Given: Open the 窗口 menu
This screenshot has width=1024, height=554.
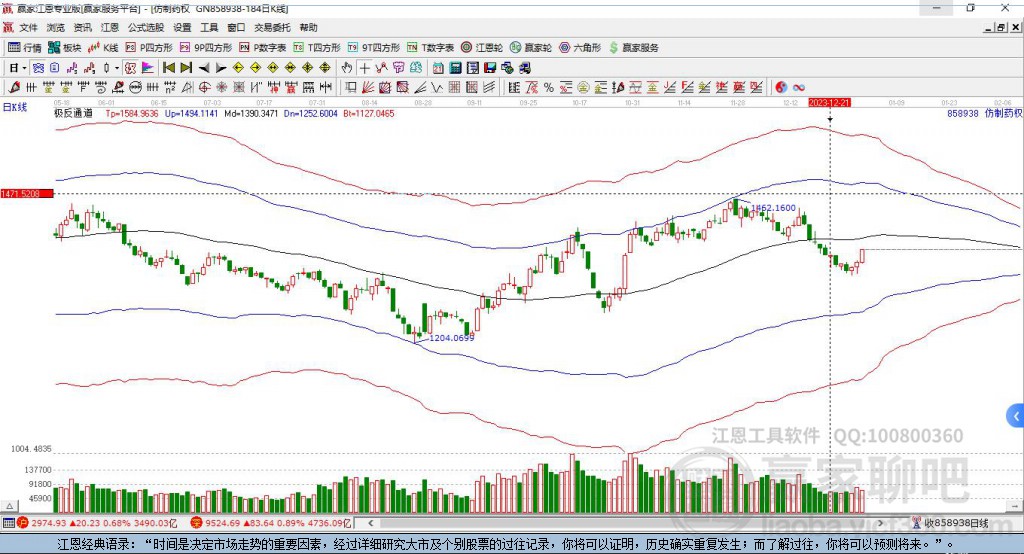Looking at the screenshot, I should pyautogui.click(x=236, y=27).
